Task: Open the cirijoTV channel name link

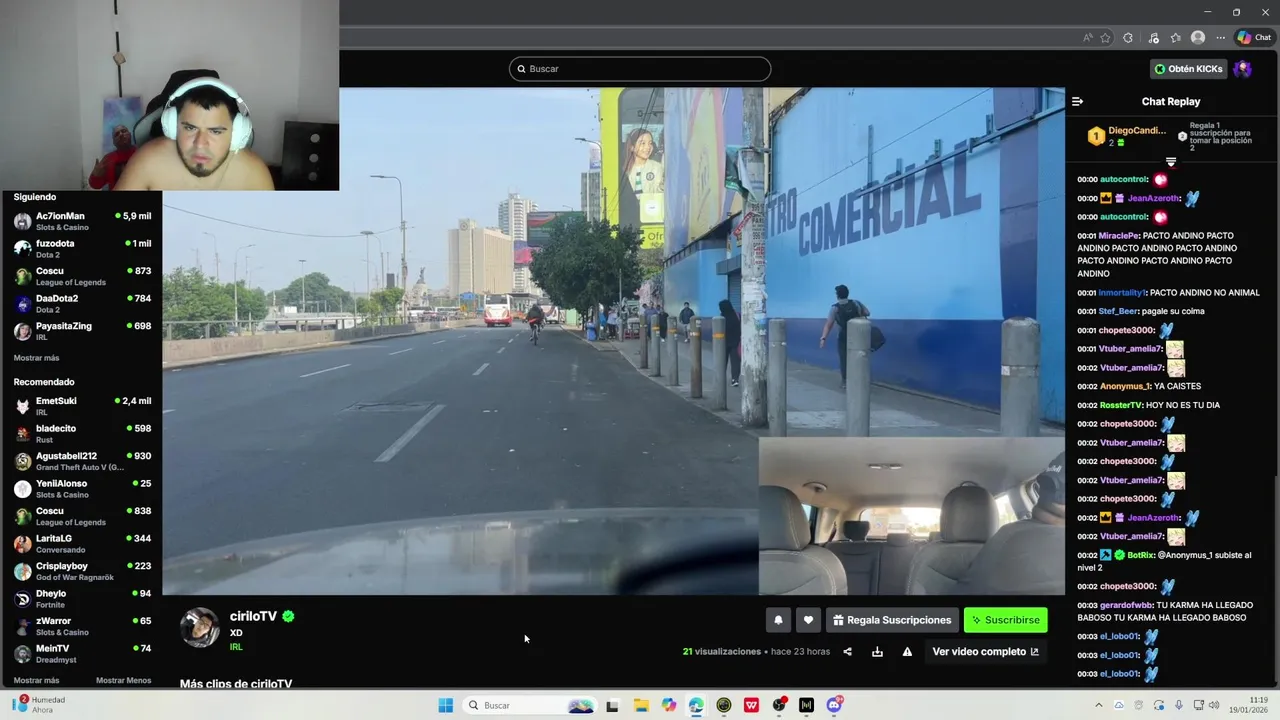Action: point(253,616)
